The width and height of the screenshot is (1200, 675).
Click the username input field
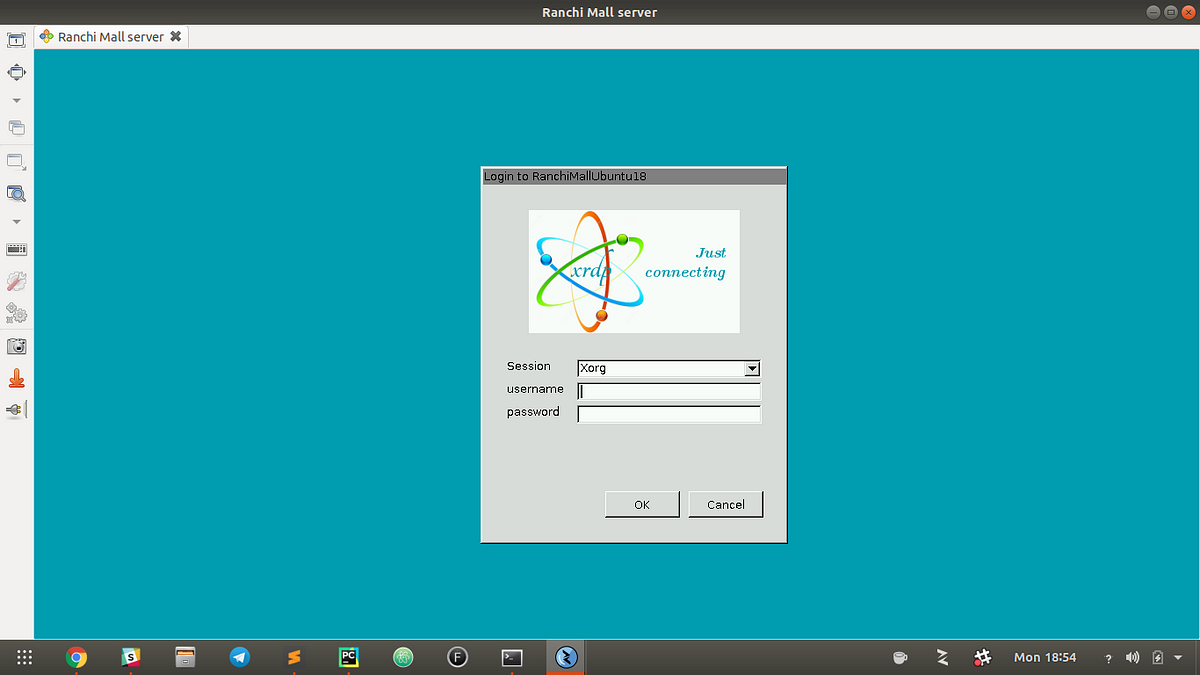coord(669,391)
